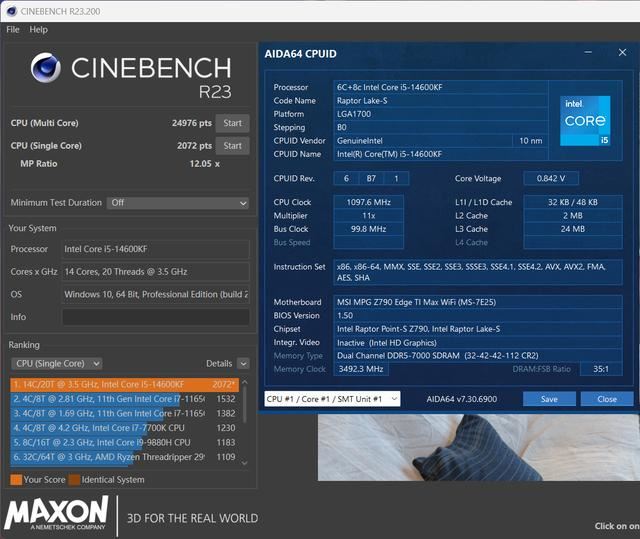The image size is (640, 539).
Task: Open the CPU #1 / Core #1 selector
Action: 331,399
